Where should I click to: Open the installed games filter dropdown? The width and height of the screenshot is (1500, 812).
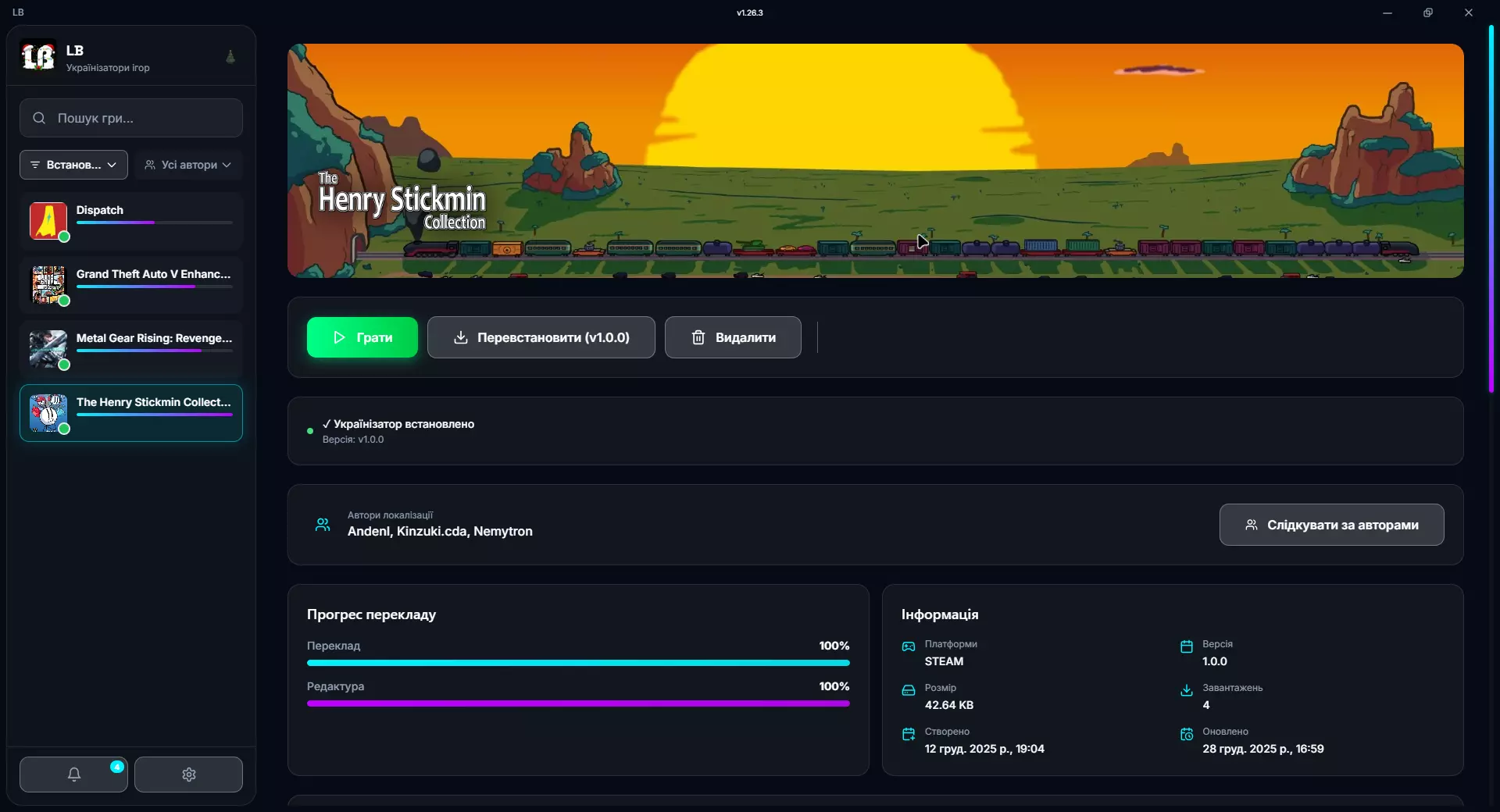coord(73,165)
